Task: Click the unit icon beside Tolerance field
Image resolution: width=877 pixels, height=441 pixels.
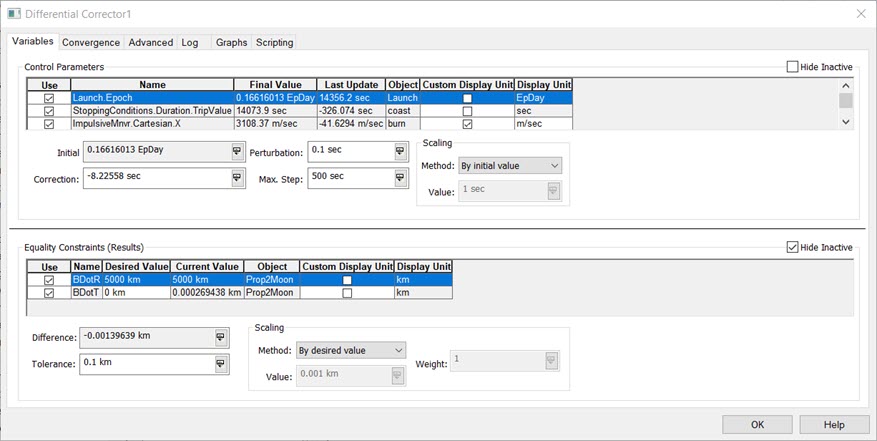Action: [x=221, y=364]
